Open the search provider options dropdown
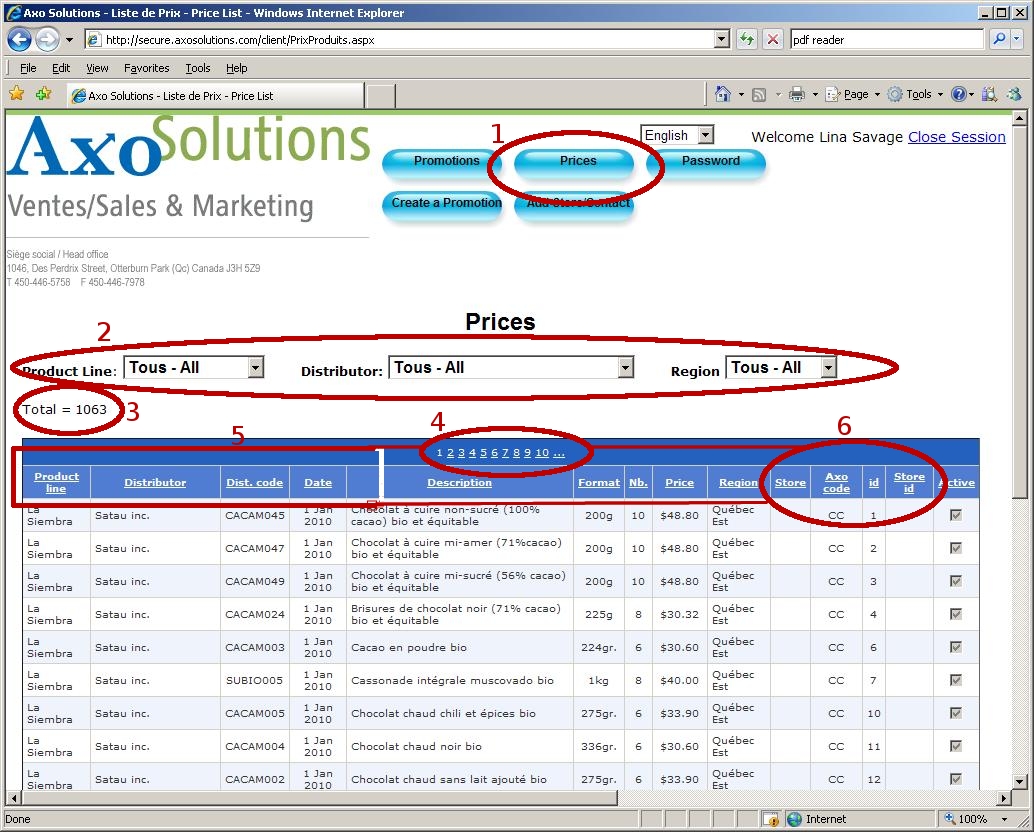Image resolution: width=1034 pixels, height=832 pixels. pyautogui.click(x=1016, y=40)
